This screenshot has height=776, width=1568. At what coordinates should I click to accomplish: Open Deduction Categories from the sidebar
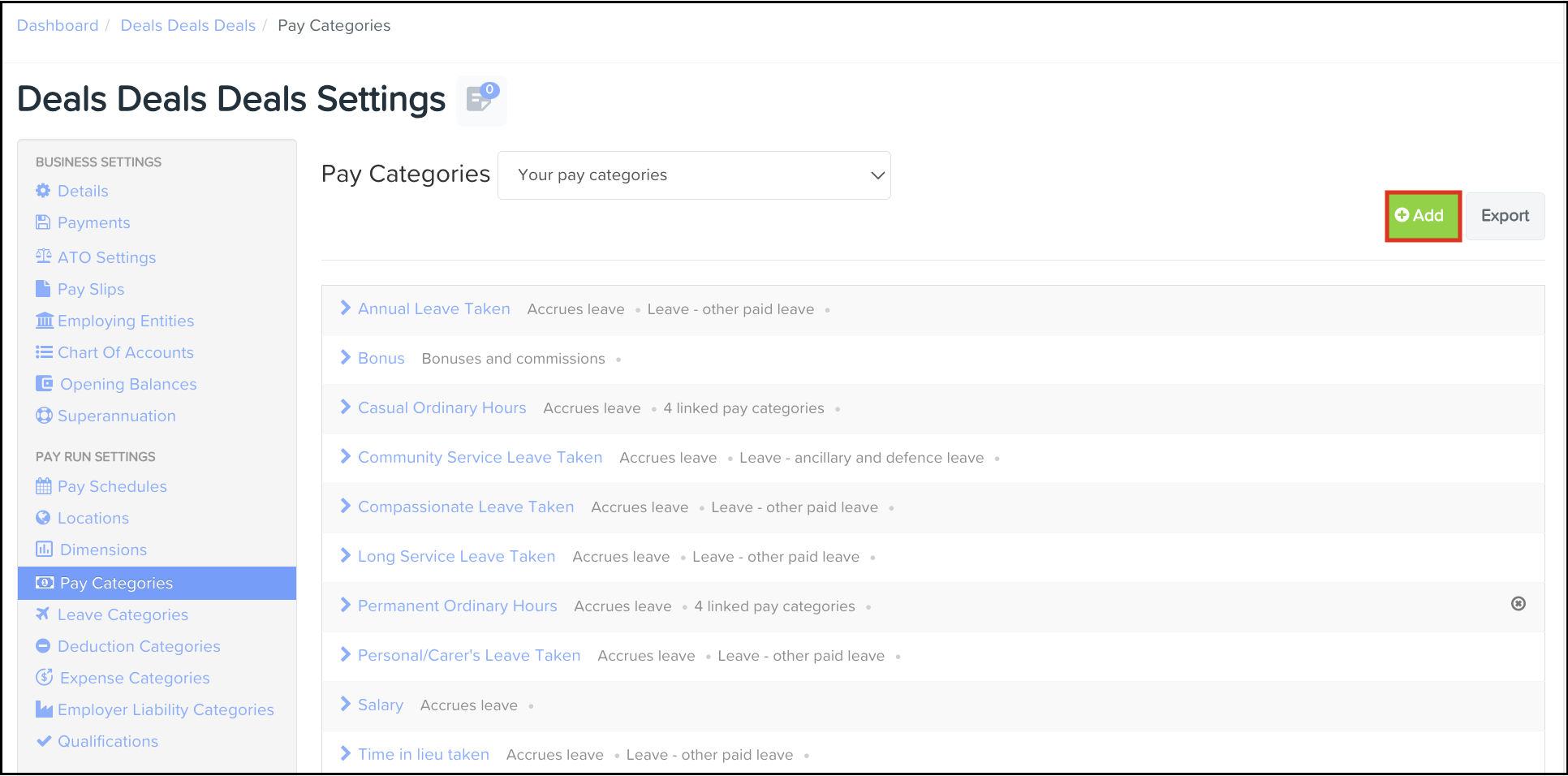(x=139, y=646)
